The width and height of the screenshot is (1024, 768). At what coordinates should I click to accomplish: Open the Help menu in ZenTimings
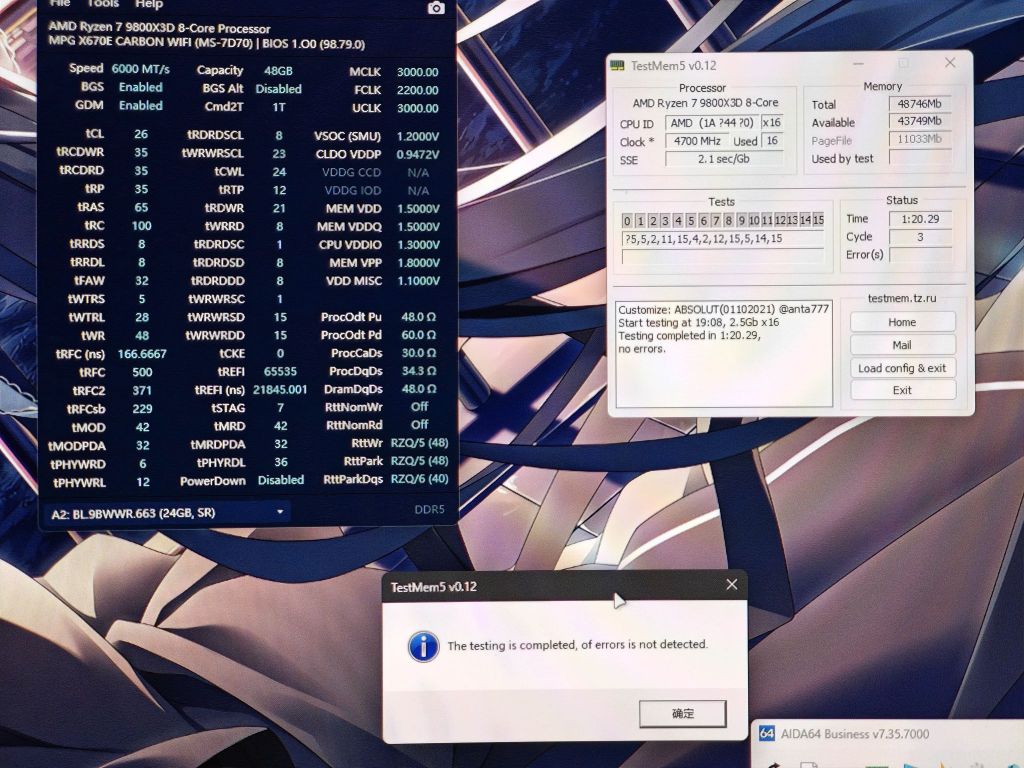[150, 5]
